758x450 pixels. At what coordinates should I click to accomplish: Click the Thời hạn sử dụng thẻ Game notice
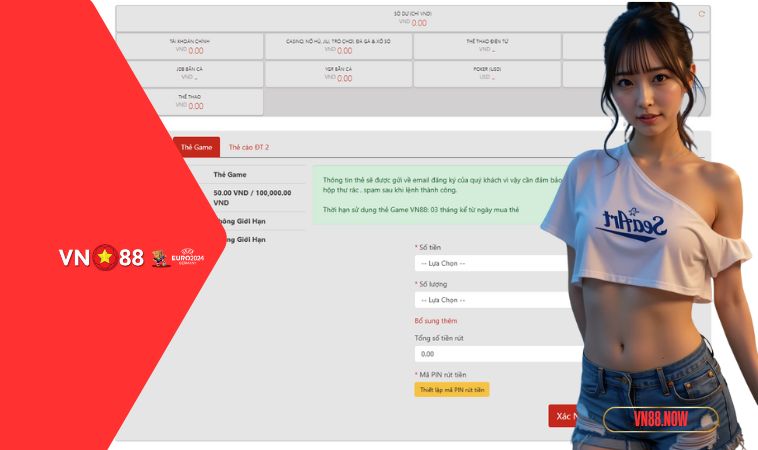coord(421,210)
